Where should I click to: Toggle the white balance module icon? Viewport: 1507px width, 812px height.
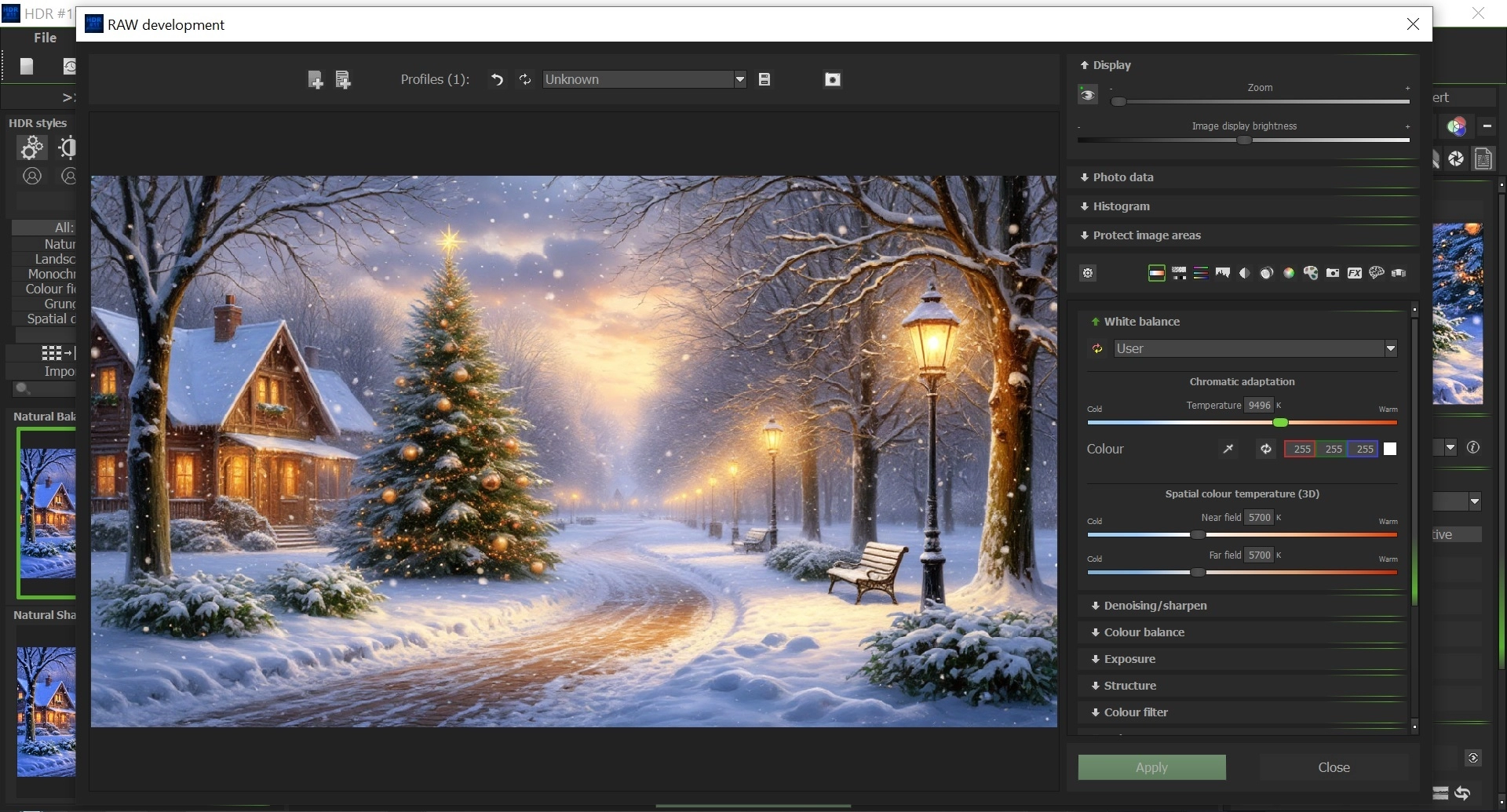click(x=1156, y=273)
